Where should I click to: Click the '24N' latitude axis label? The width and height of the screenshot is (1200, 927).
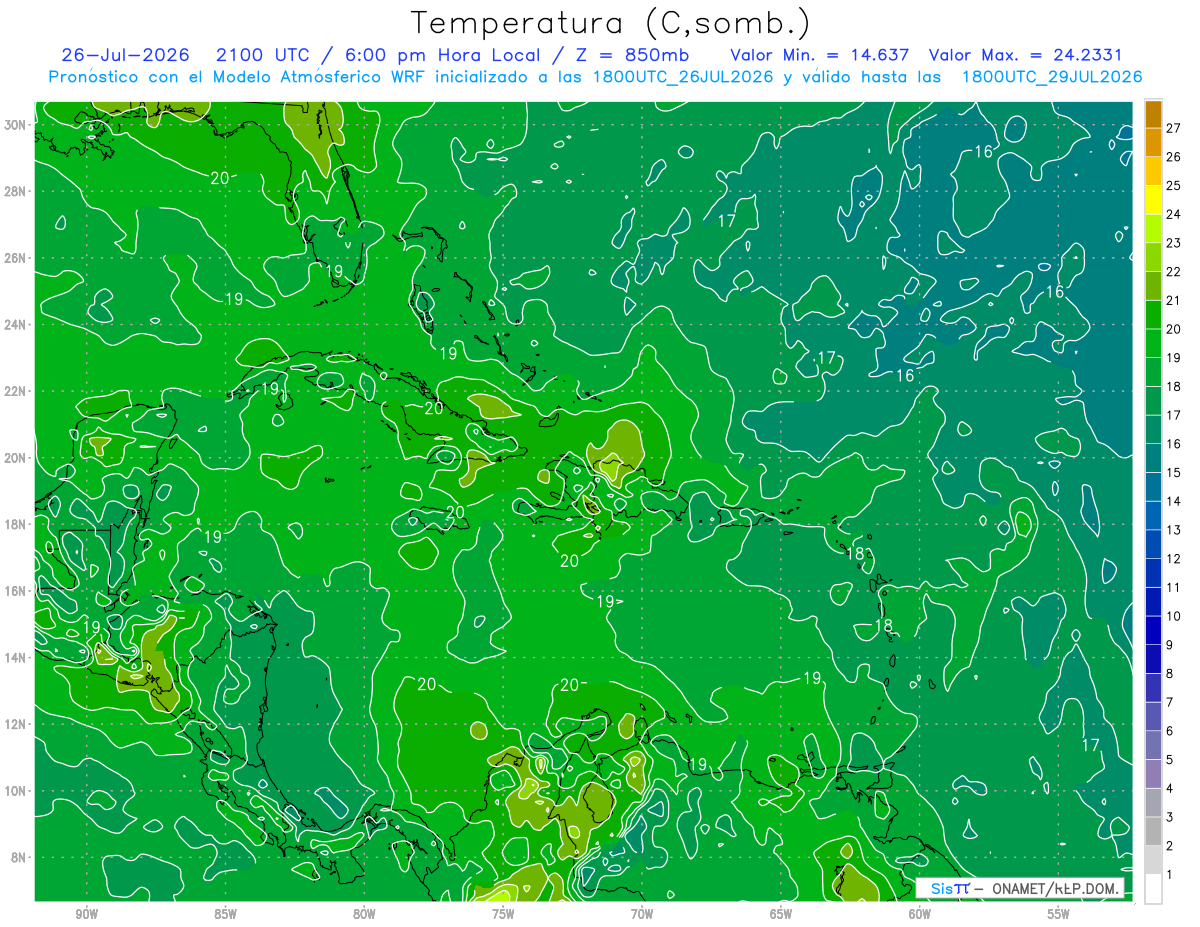tap(16, 324)
